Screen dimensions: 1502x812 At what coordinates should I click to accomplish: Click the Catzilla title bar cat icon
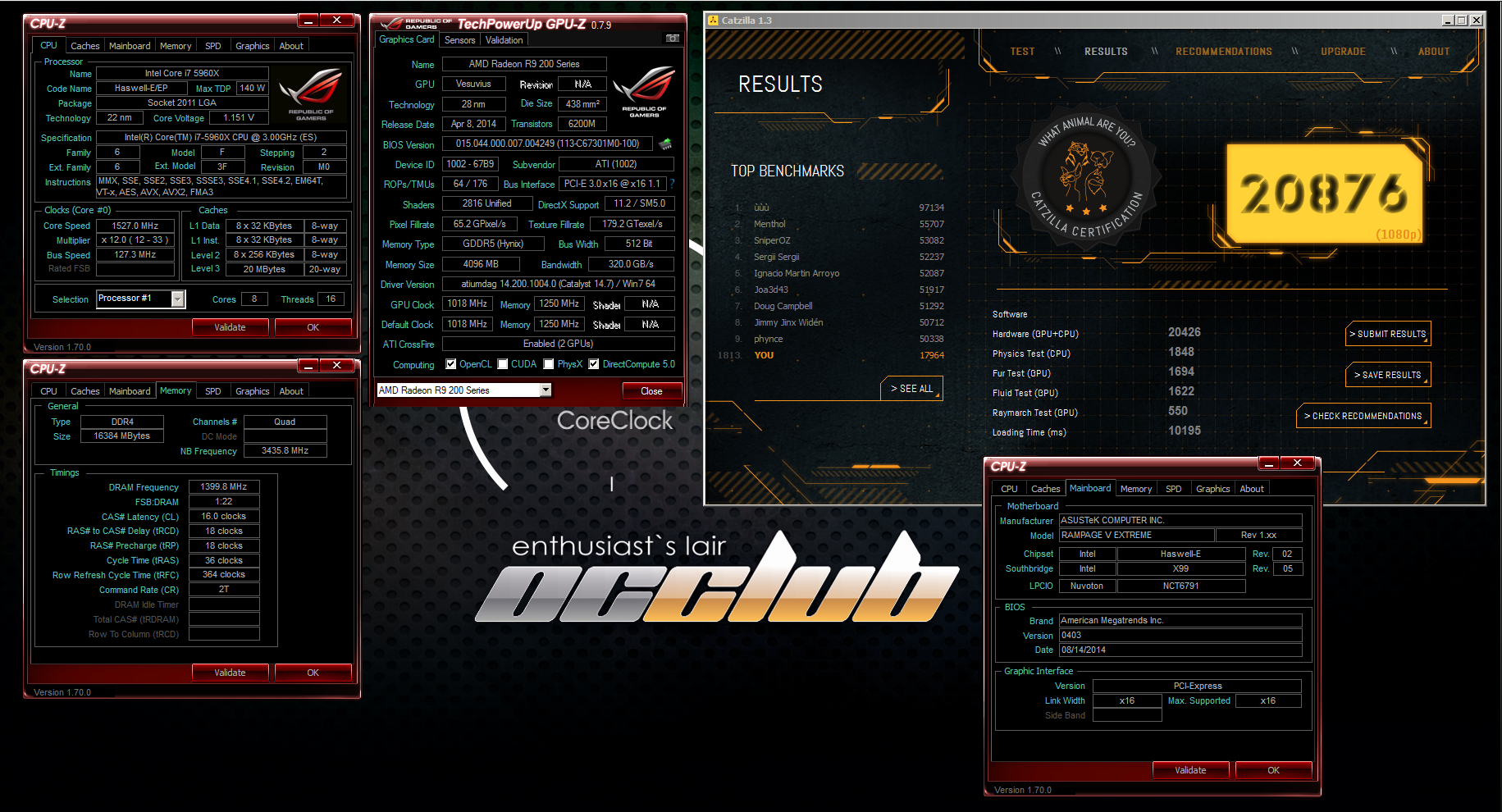point(713,21)
